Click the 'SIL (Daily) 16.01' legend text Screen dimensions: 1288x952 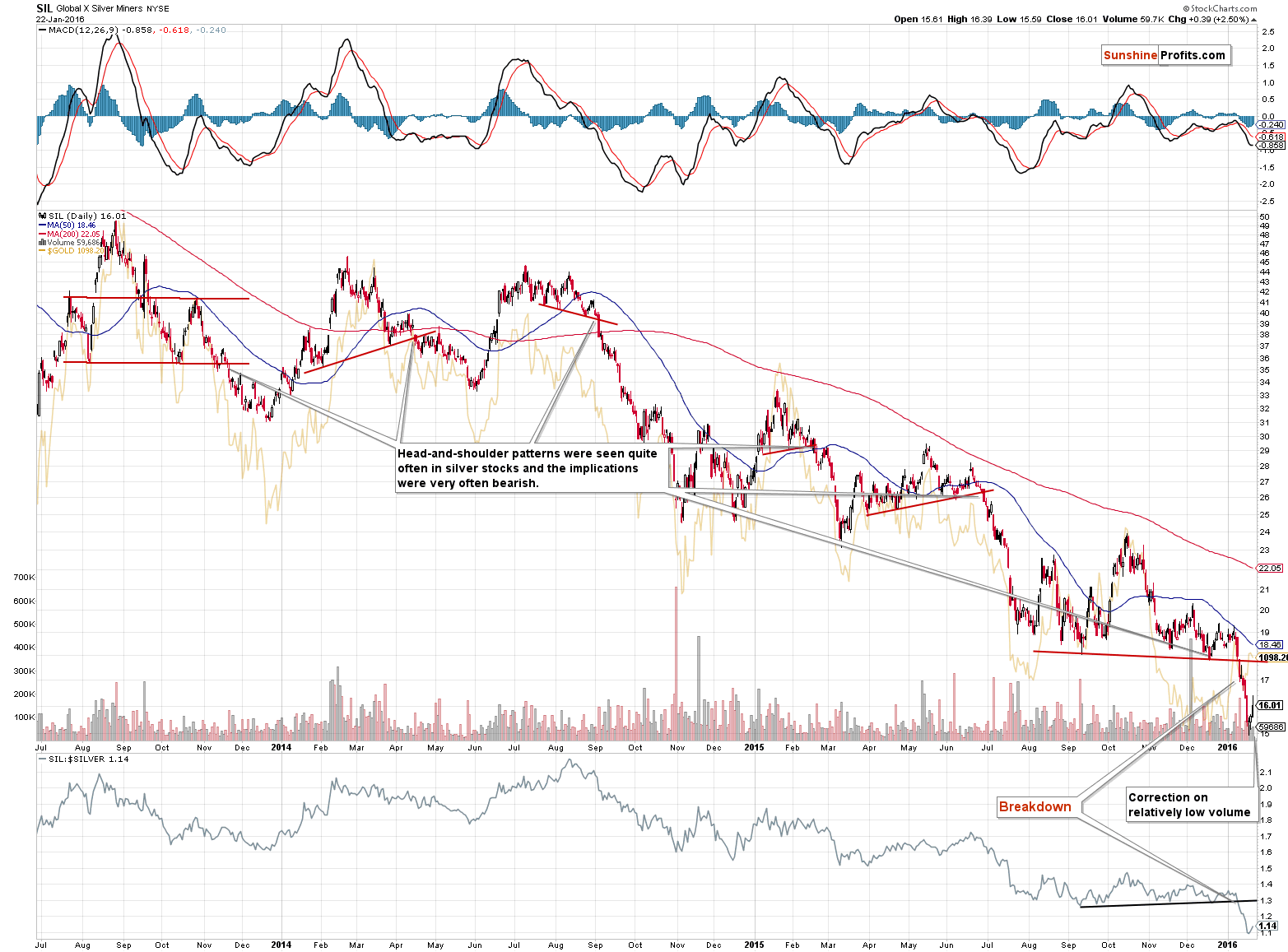pyautogui.click(x=87, y=216)
